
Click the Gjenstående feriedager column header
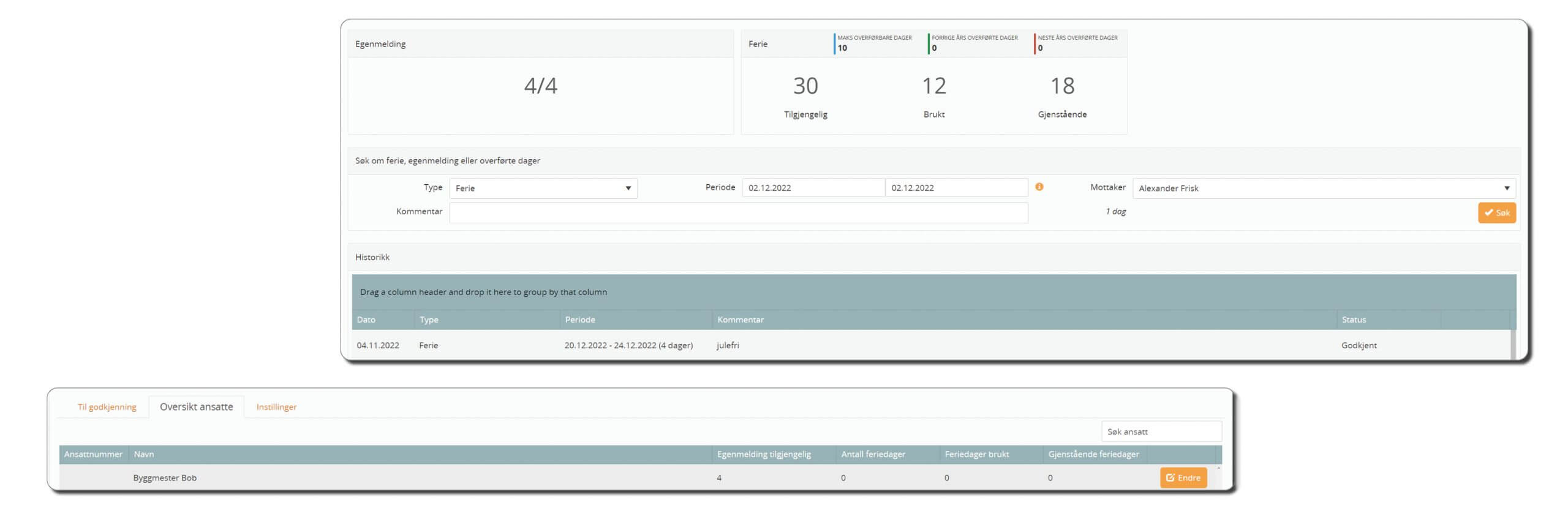click(x=1095, y=455)
